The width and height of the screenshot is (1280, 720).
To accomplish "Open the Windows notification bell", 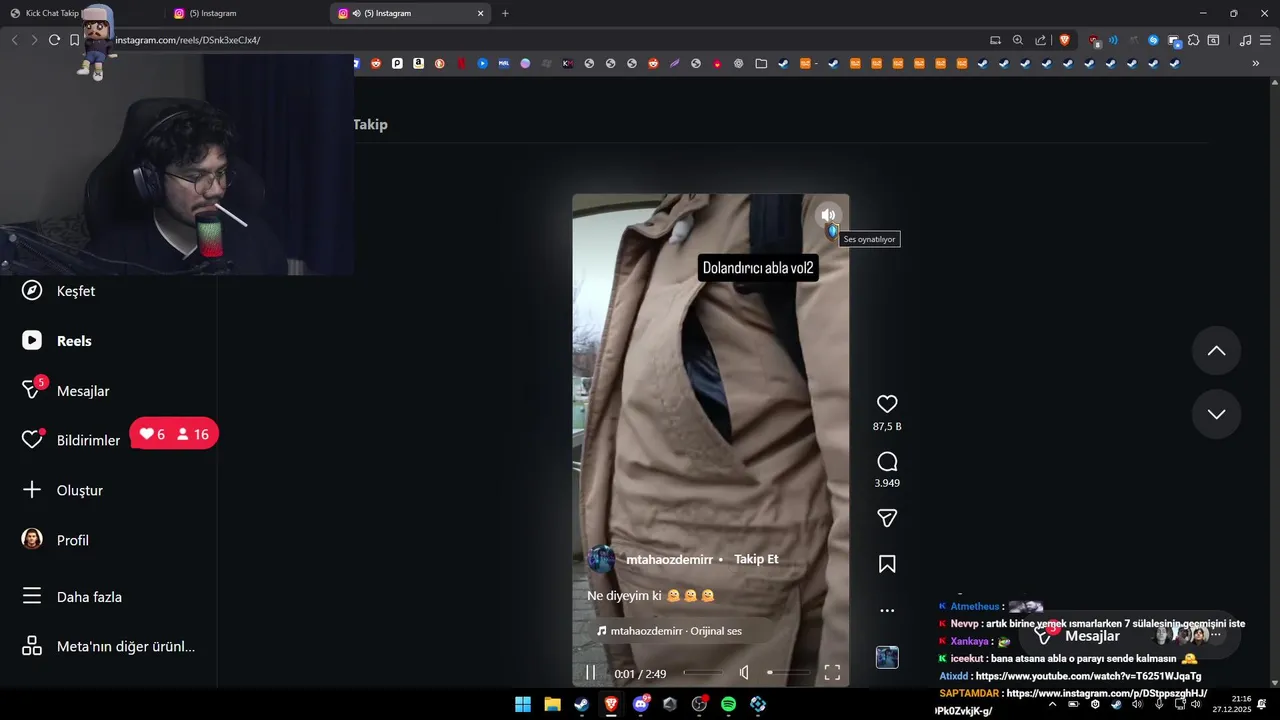I will (1262, 704).
